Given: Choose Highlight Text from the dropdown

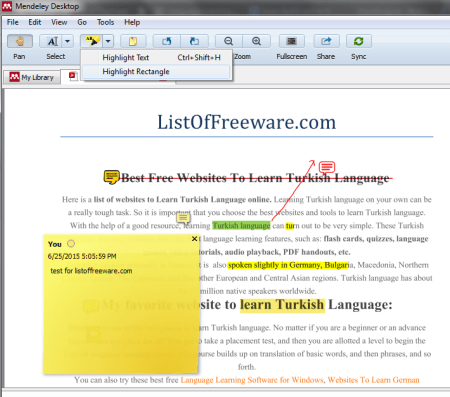Looking at the screenshot, I should [x=156, y=57].
